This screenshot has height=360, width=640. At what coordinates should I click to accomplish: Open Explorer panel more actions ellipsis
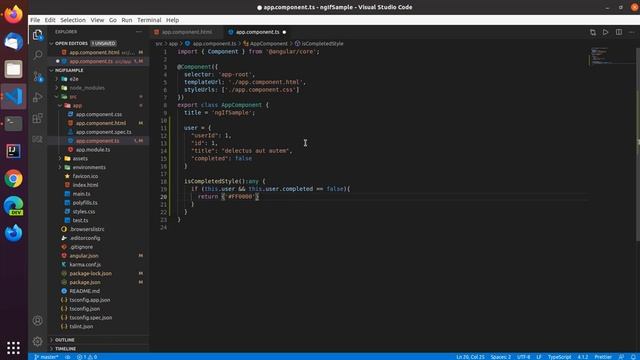[139, 32]
